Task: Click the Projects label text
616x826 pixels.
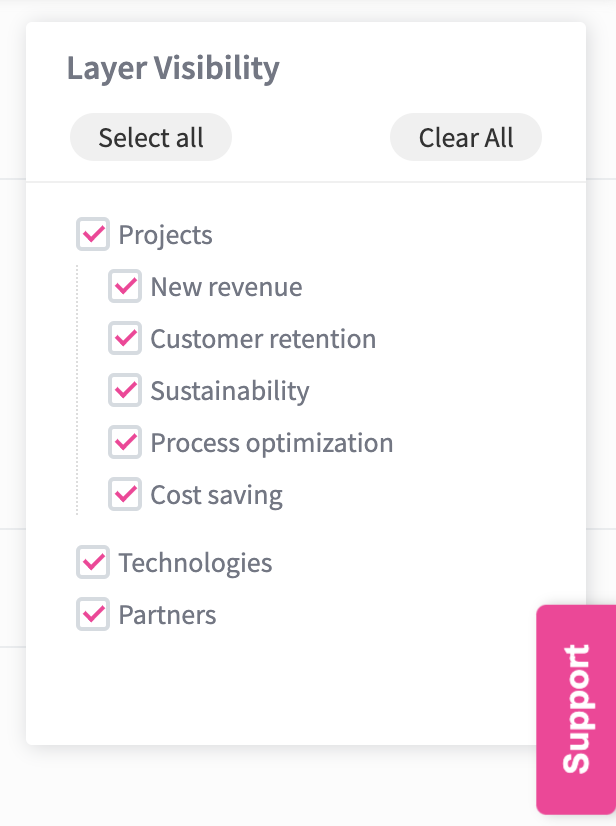Action: tap(165, 235)
